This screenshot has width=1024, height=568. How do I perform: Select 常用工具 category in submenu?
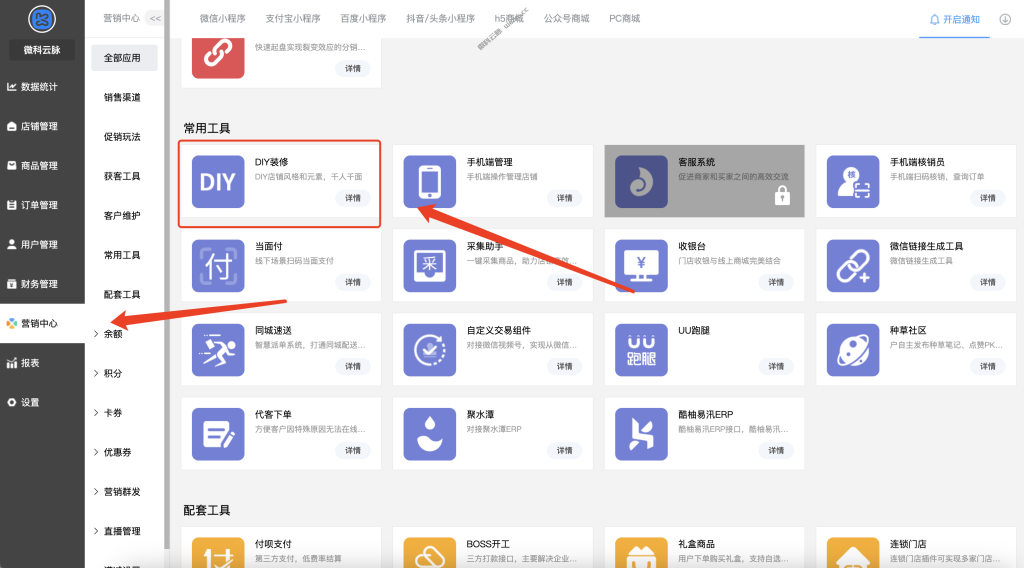pyautogui.click(x=122, y=255)
